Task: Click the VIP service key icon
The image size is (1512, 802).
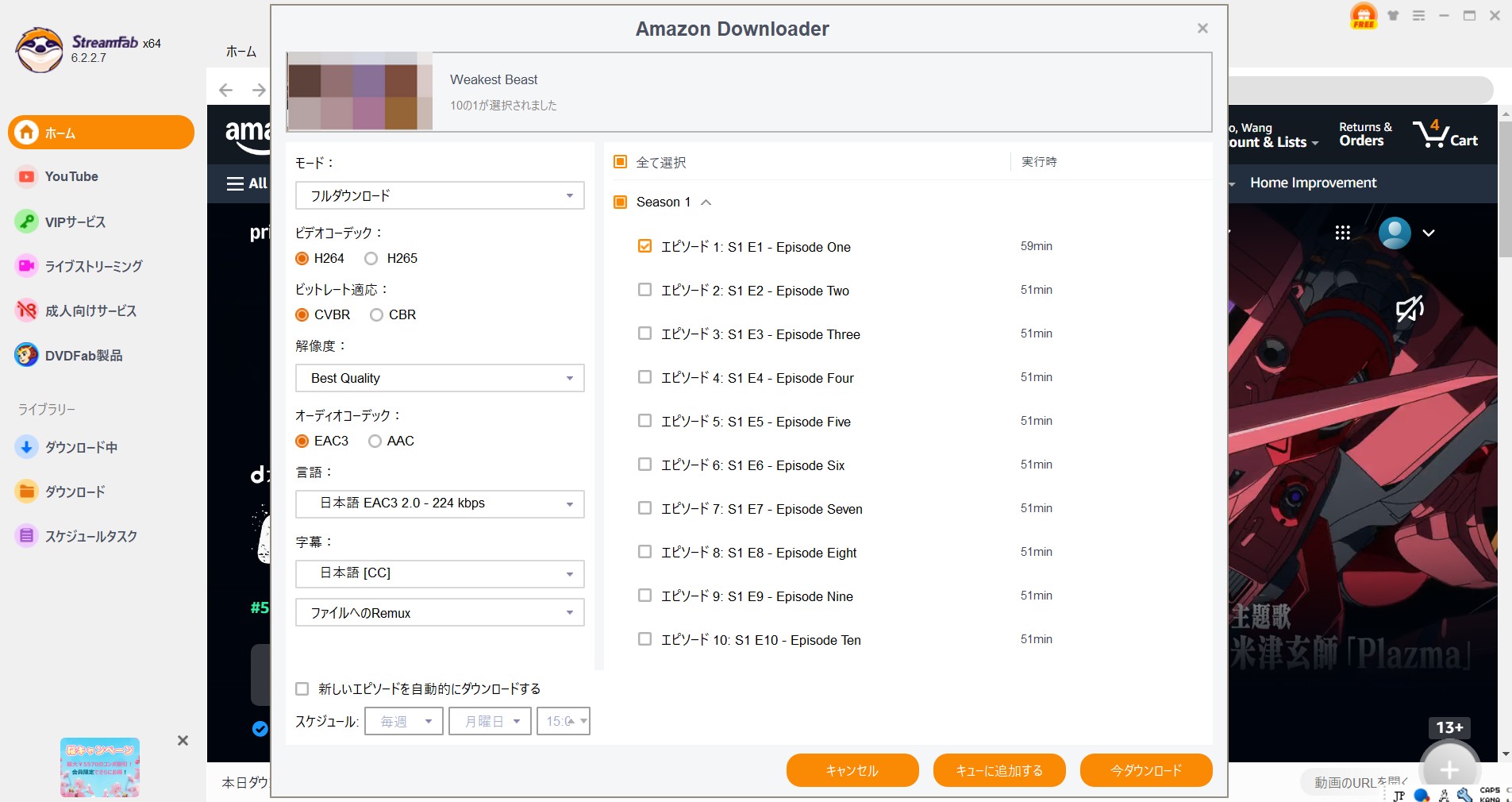Action: pyautogui.click(x=26, y=222)
